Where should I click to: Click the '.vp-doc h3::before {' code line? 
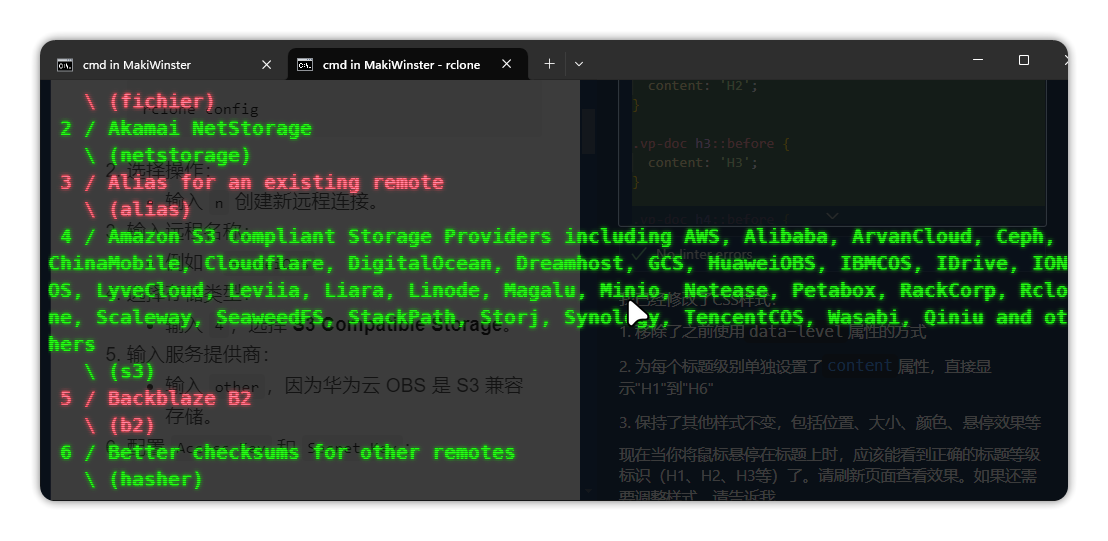click(x=710, y=143)
